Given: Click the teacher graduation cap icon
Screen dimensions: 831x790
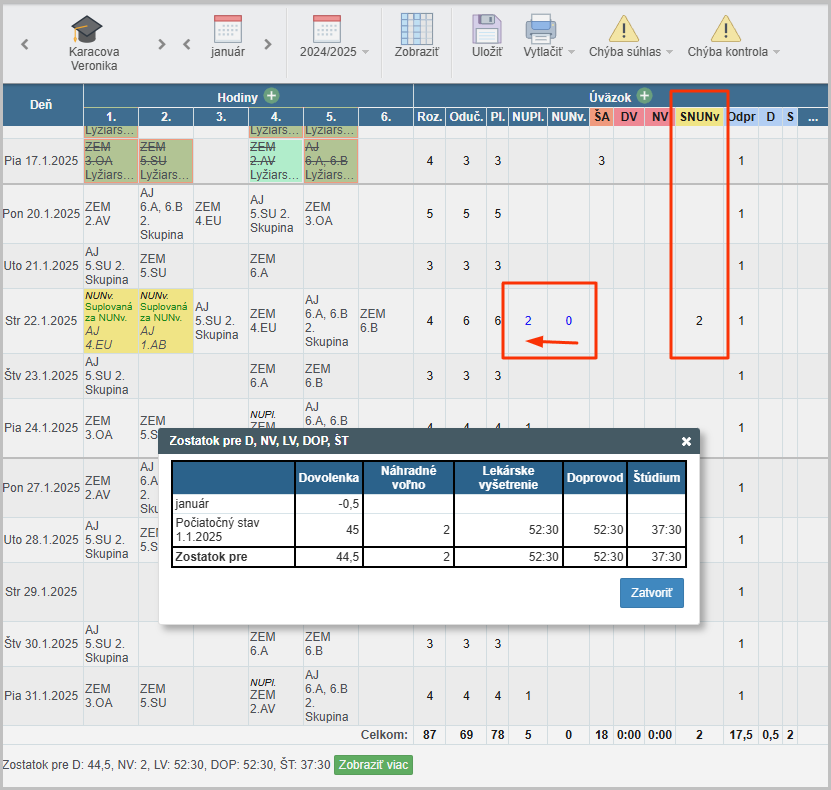Looking at the screenshot, I should 86,29.
